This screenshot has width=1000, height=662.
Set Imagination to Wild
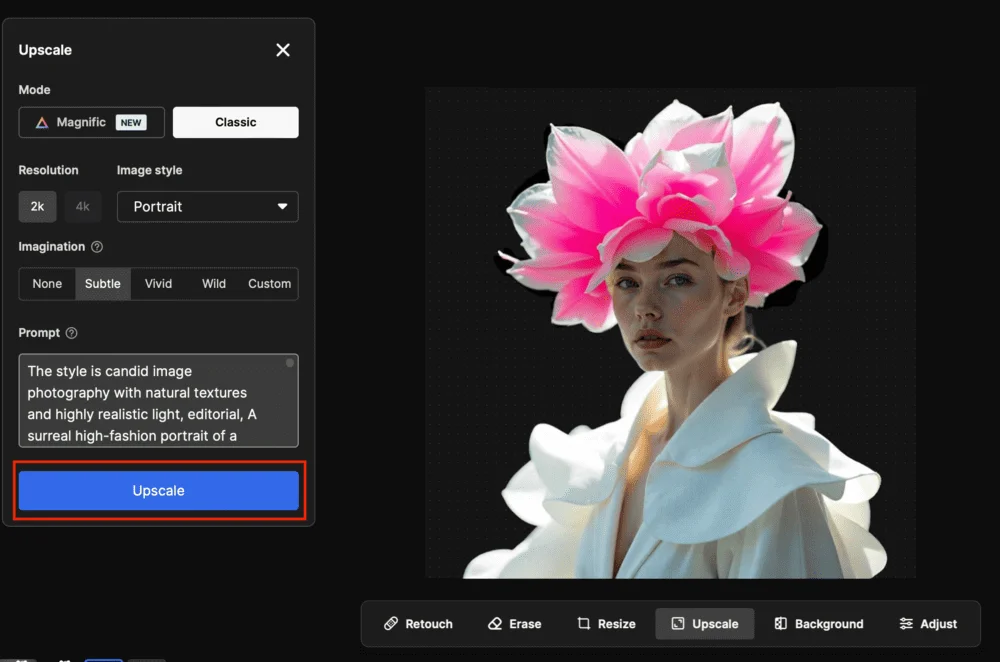(x=214, y=284)
